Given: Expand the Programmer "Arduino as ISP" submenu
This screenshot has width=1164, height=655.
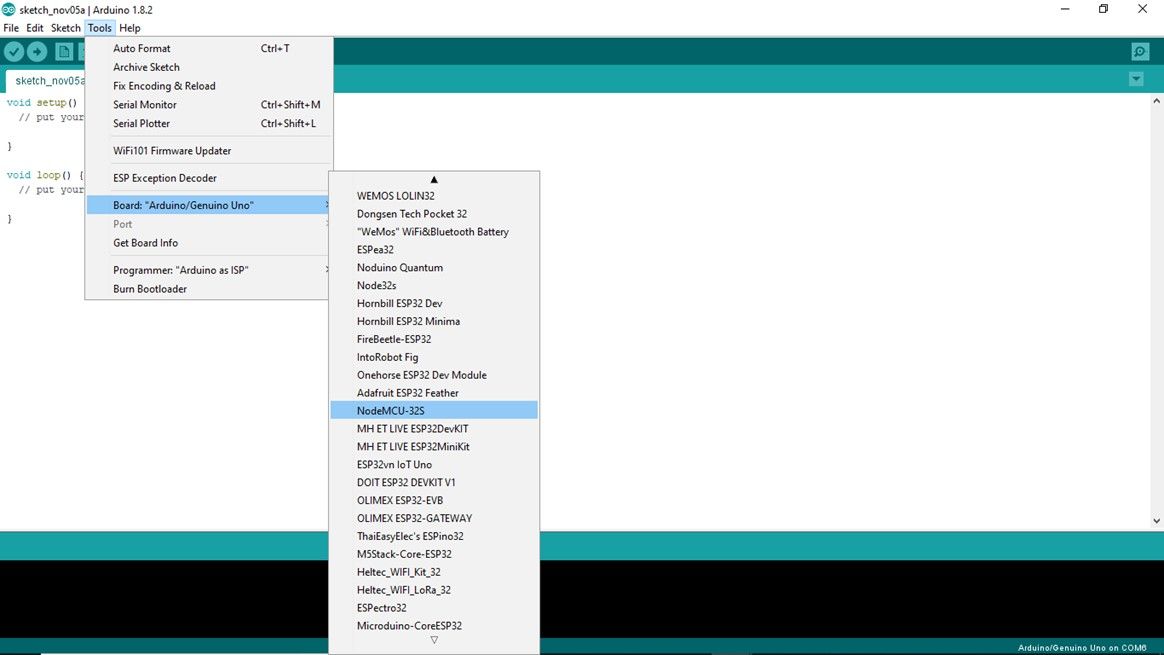Looking at the screenshot, I should click(x=208, y=270).
